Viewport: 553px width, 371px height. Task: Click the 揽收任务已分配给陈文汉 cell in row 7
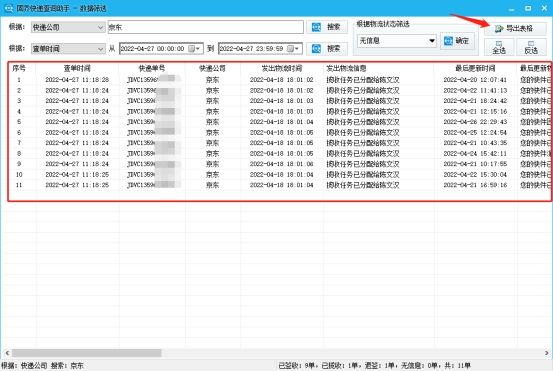pos(363,143)
